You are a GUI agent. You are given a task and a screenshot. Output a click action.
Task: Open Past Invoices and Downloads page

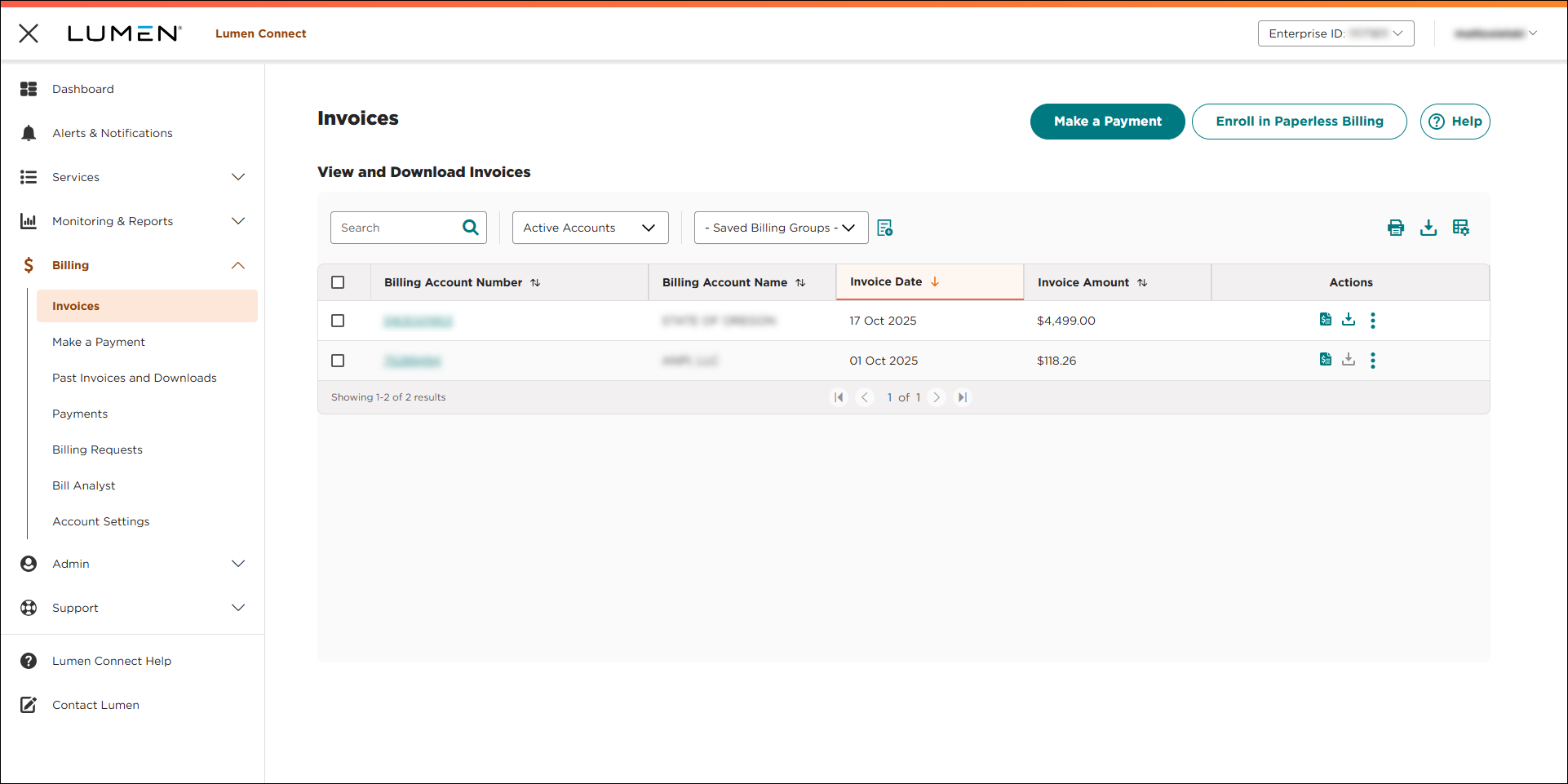click(x=135, y=378)
